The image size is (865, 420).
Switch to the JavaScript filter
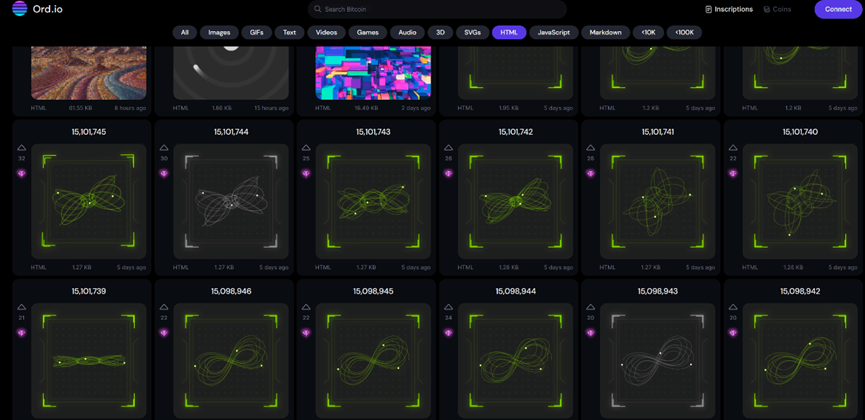[553, 32]
